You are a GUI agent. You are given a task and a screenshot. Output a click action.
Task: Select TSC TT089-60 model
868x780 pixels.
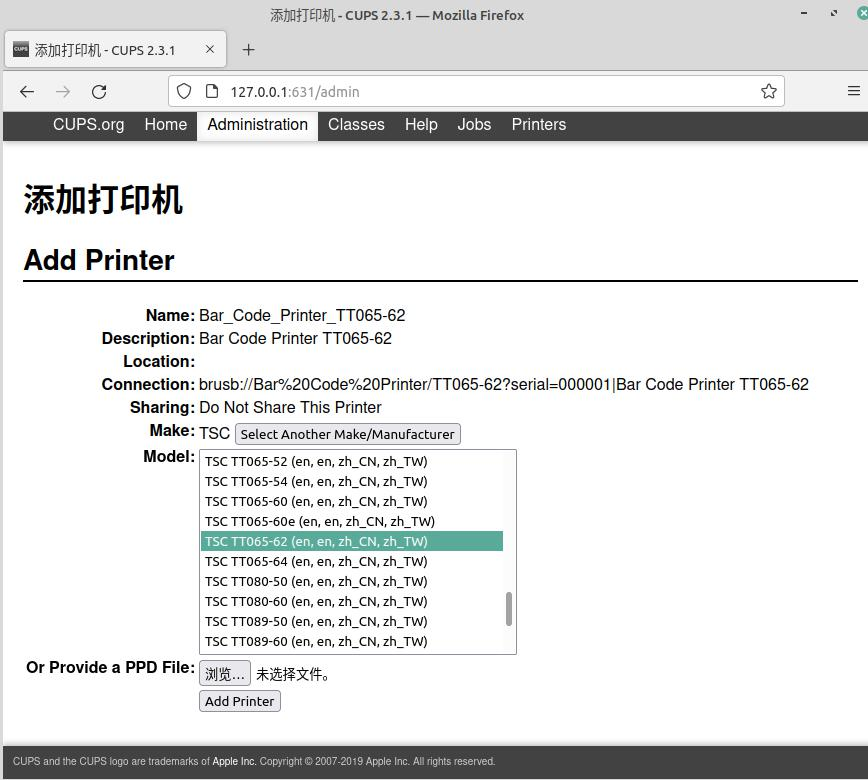[x=352, y=641]
